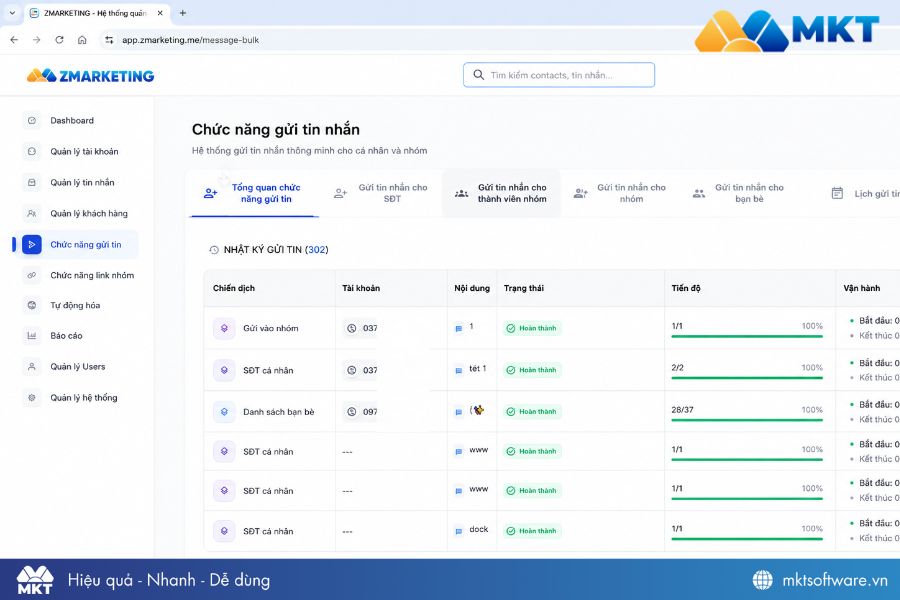Click the Tài khoản column header

coord(361,288)
